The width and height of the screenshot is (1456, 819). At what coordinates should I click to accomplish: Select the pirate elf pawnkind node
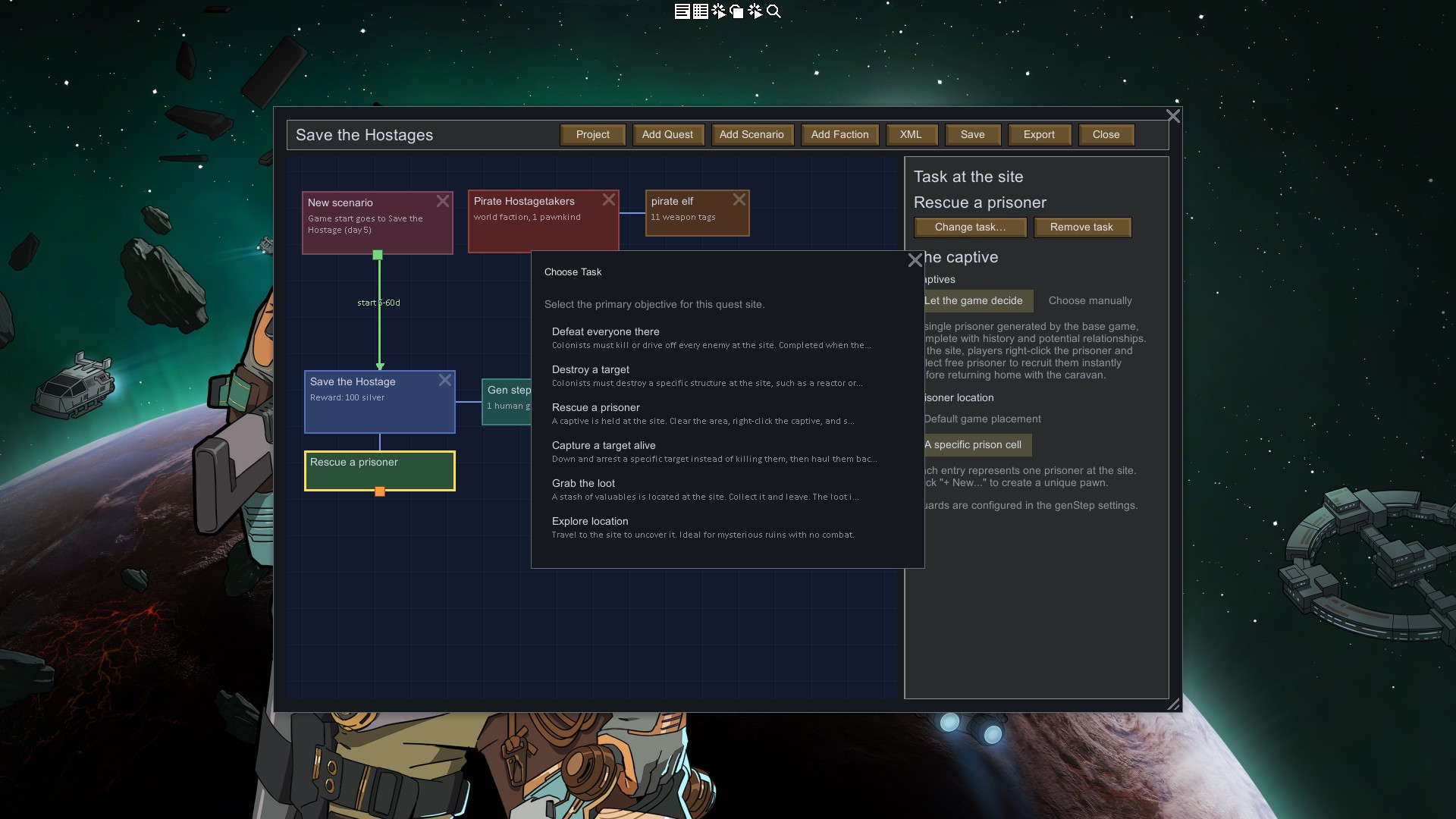(x=698, y=213)
